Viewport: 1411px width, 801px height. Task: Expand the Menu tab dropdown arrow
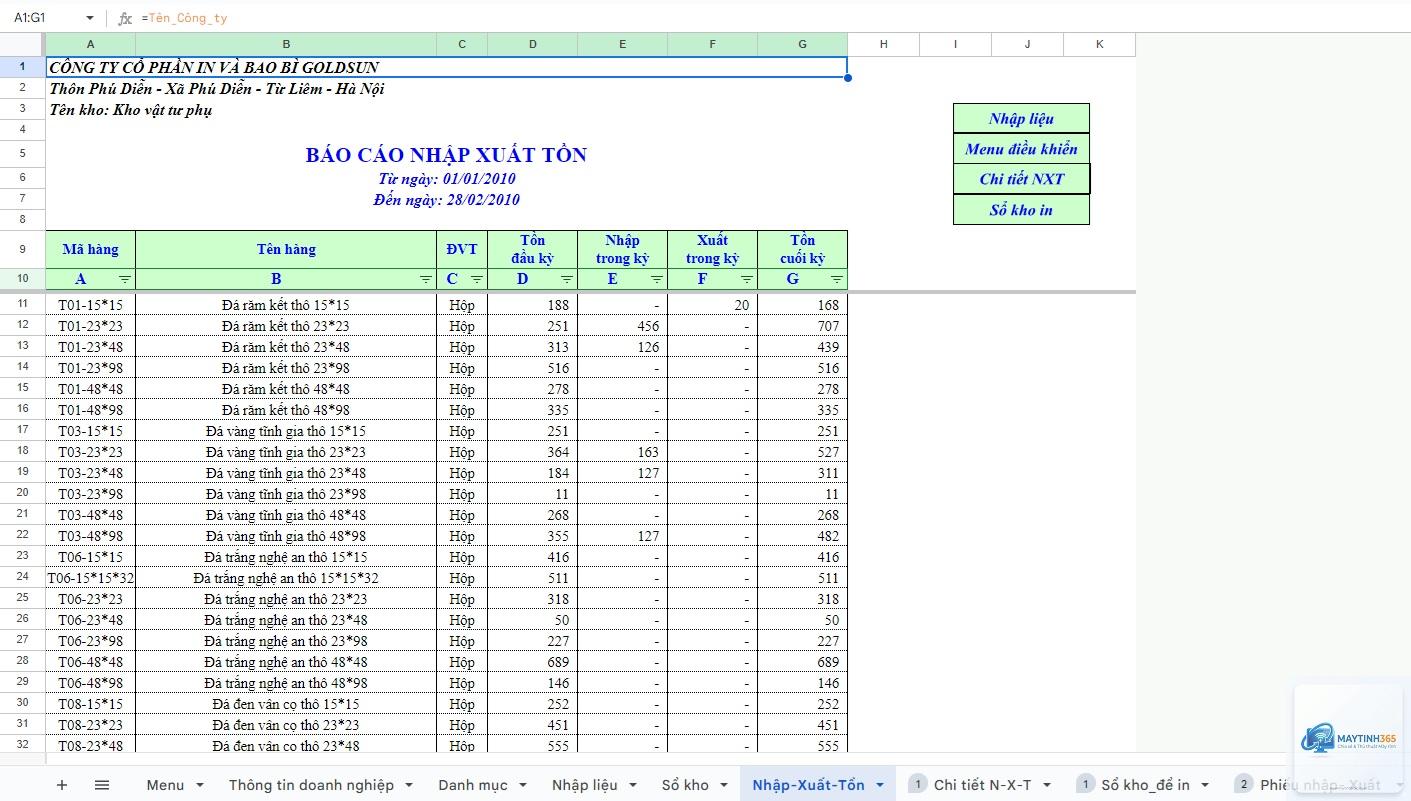[200, 785]
